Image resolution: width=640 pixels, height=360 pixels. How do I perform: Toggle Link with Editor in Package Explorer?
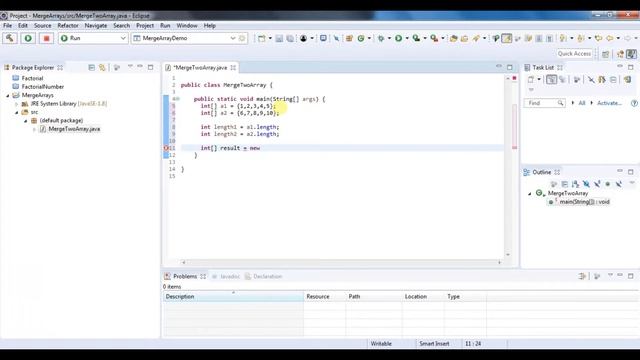pos(102,67)
